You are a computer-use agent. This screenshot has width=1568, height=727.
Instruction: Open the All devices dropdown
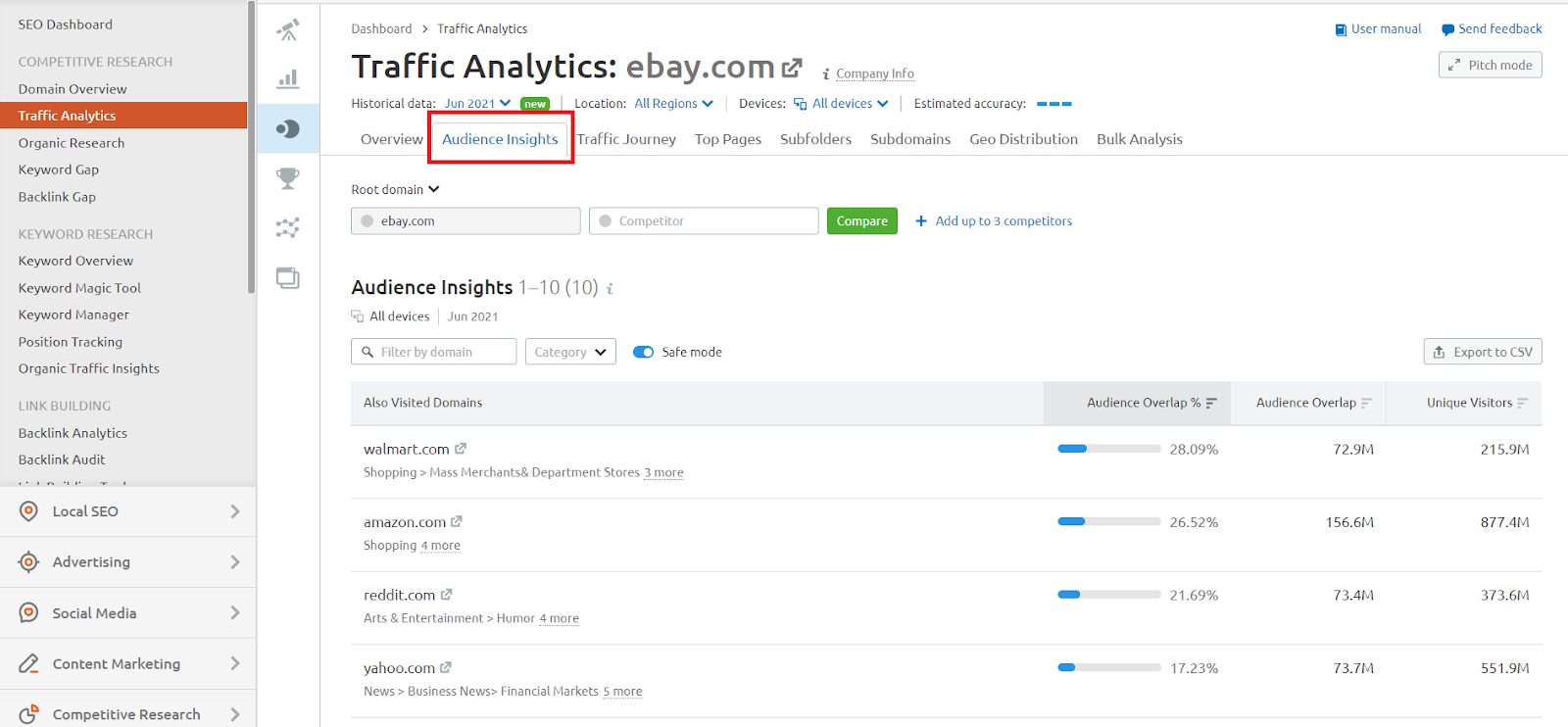(x=841, y=103)
